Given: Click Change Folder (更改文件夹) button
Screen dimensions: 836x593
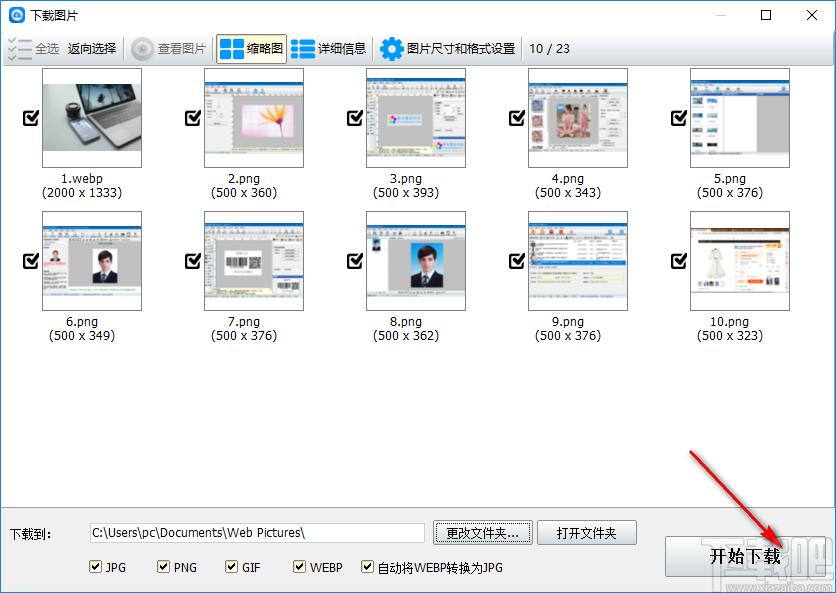Looking at the screenshot, I should click(483, 533).
